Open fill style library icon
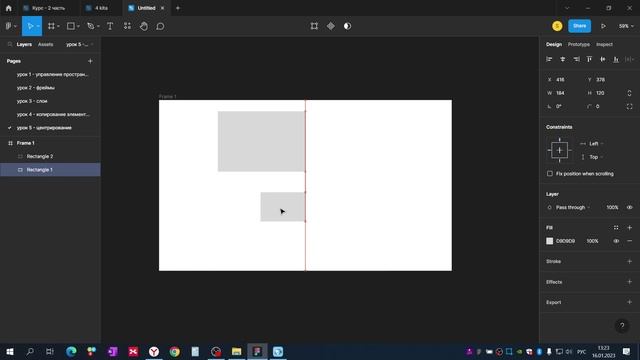This screenshot has height=360, width=640. [616, 228]
